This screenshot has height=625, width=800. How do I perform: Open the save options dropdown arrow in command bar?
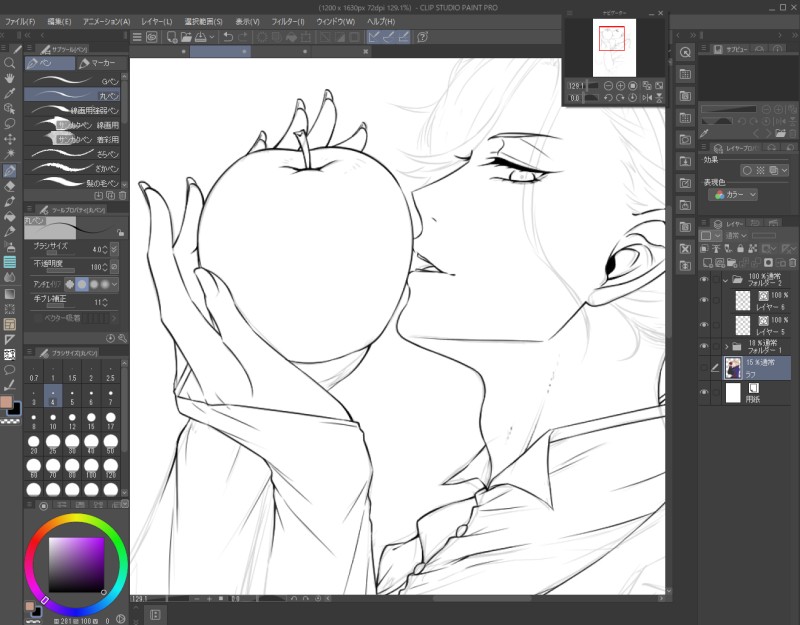point(212,37)
